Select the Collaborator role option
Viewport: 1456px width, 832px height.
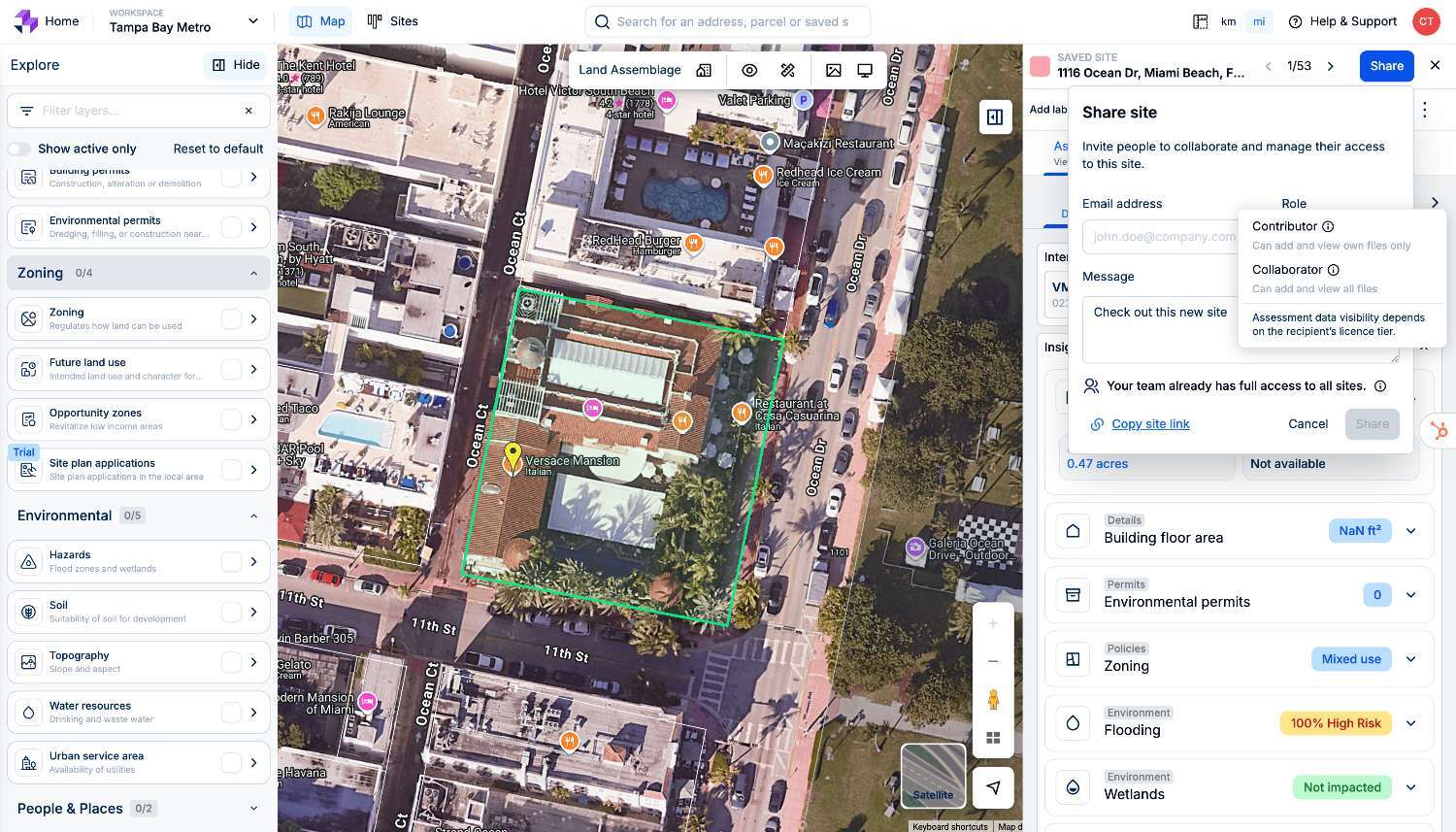[1287, 270]
